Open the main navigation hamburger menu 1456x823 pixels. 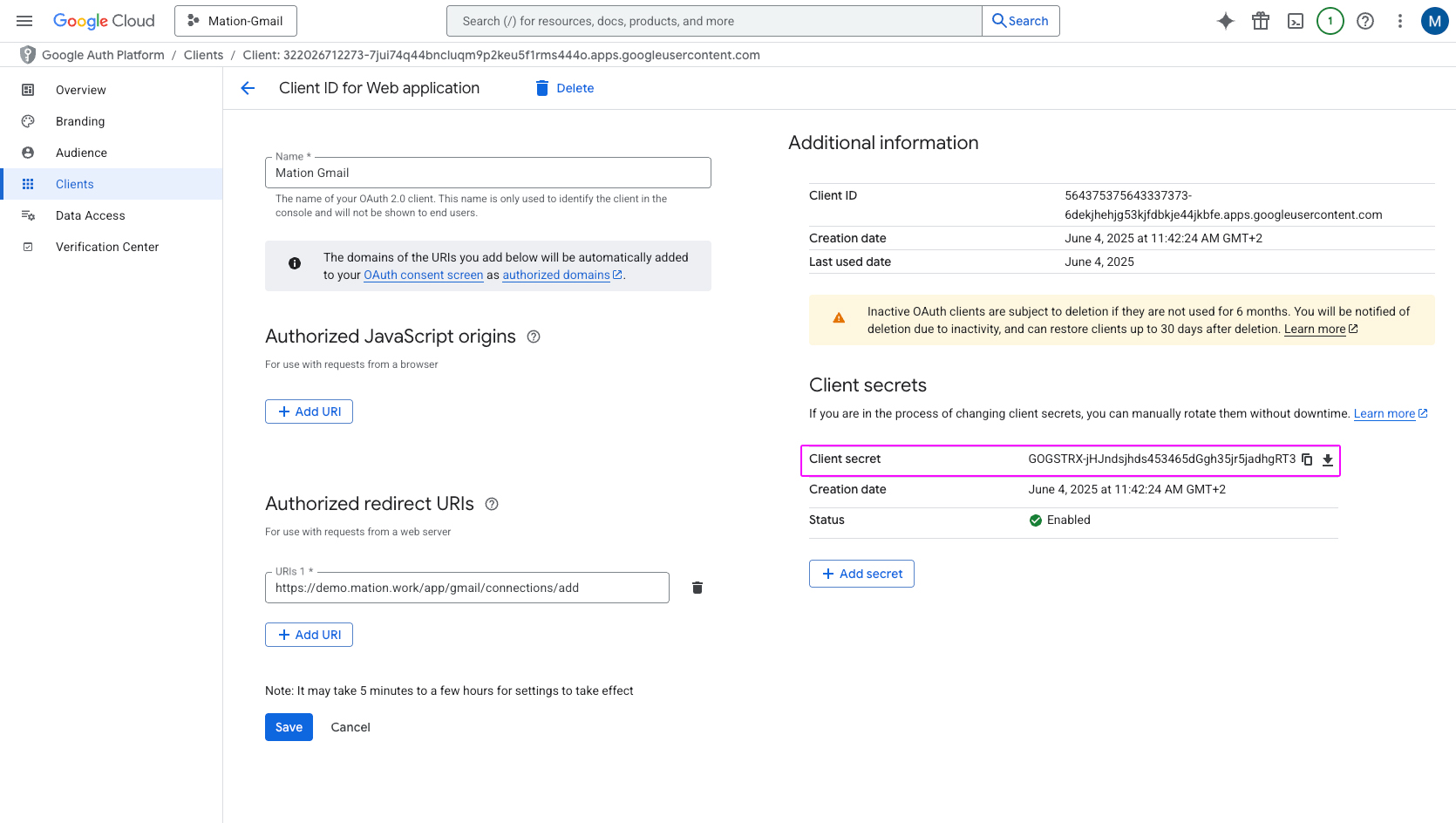24,21
